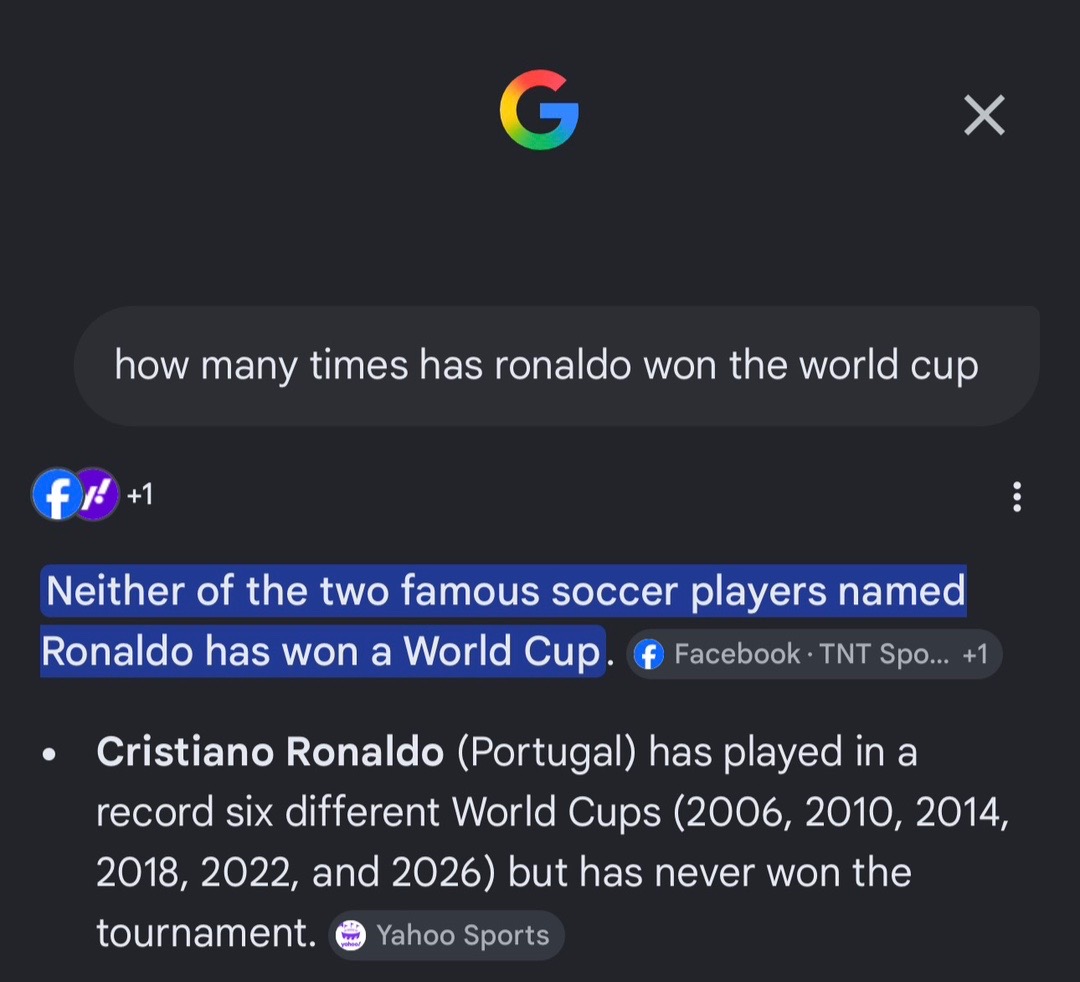Click the "(Portugal)" text
This screenshot has height=982, width=1080.
tap(547, 751)
